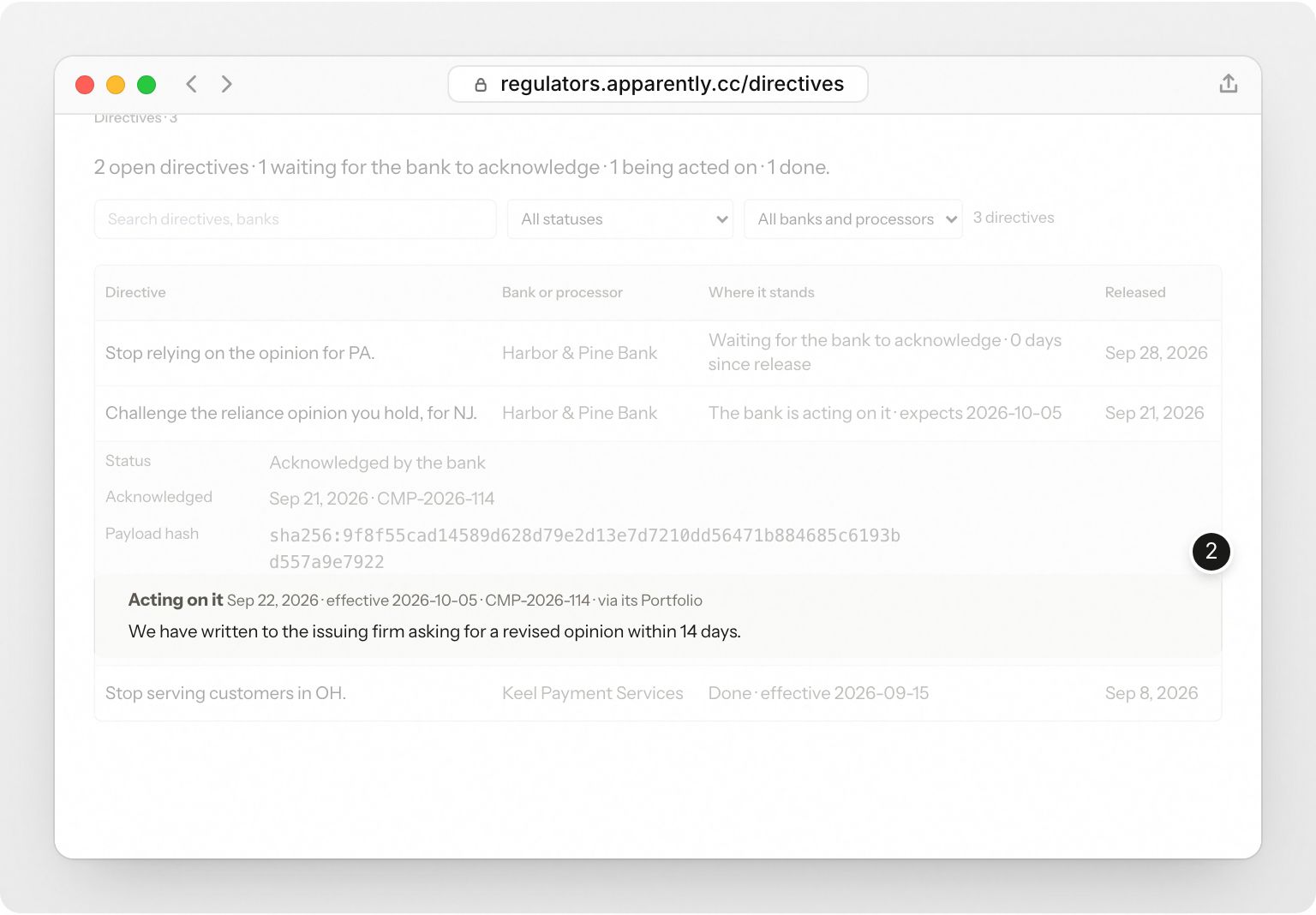Open the All banks and processors dropdown

pyautogui.click(x=853, y=219)
